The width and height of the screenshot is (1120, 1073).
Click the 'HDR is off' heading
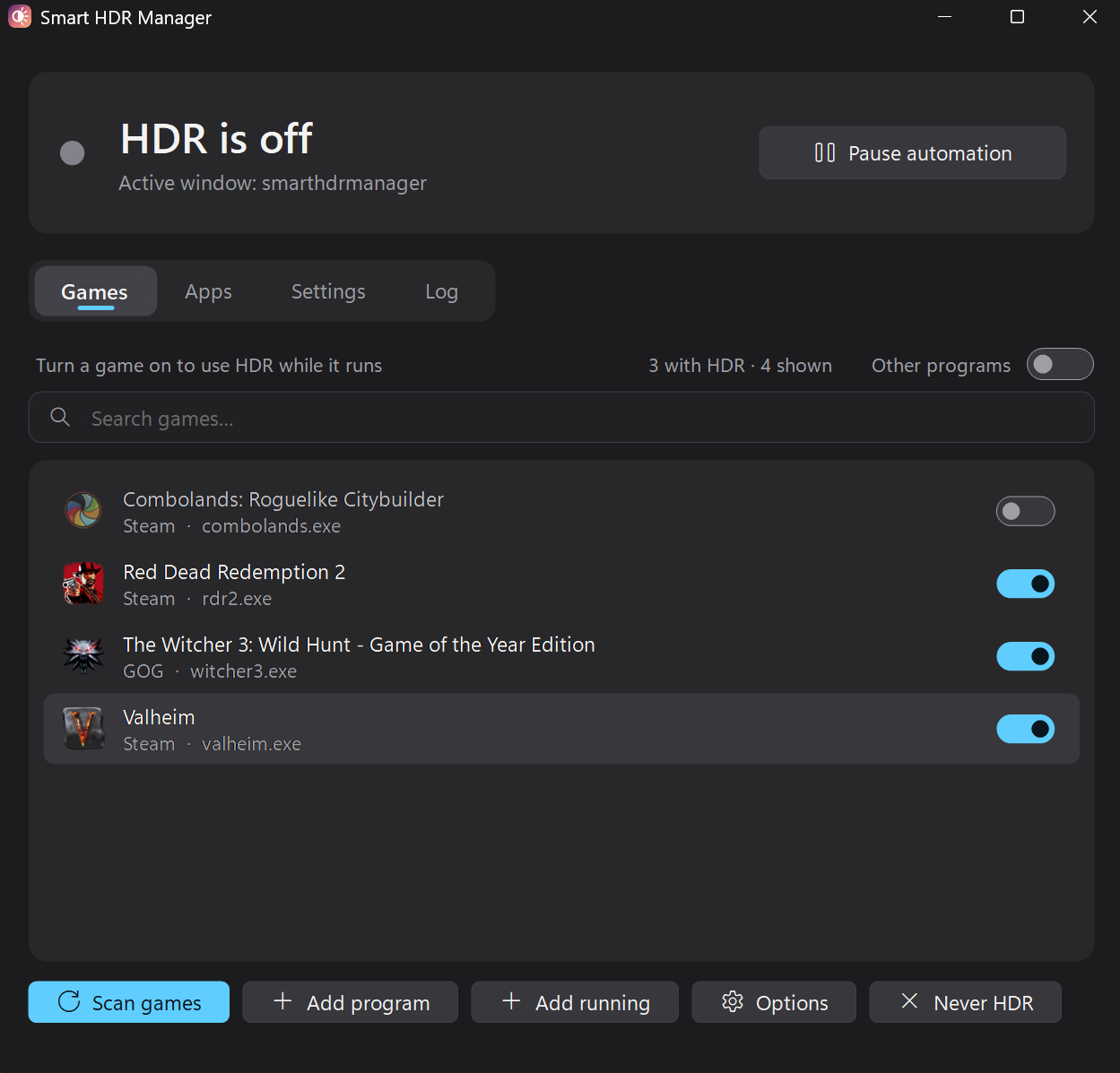coord(216,139)
